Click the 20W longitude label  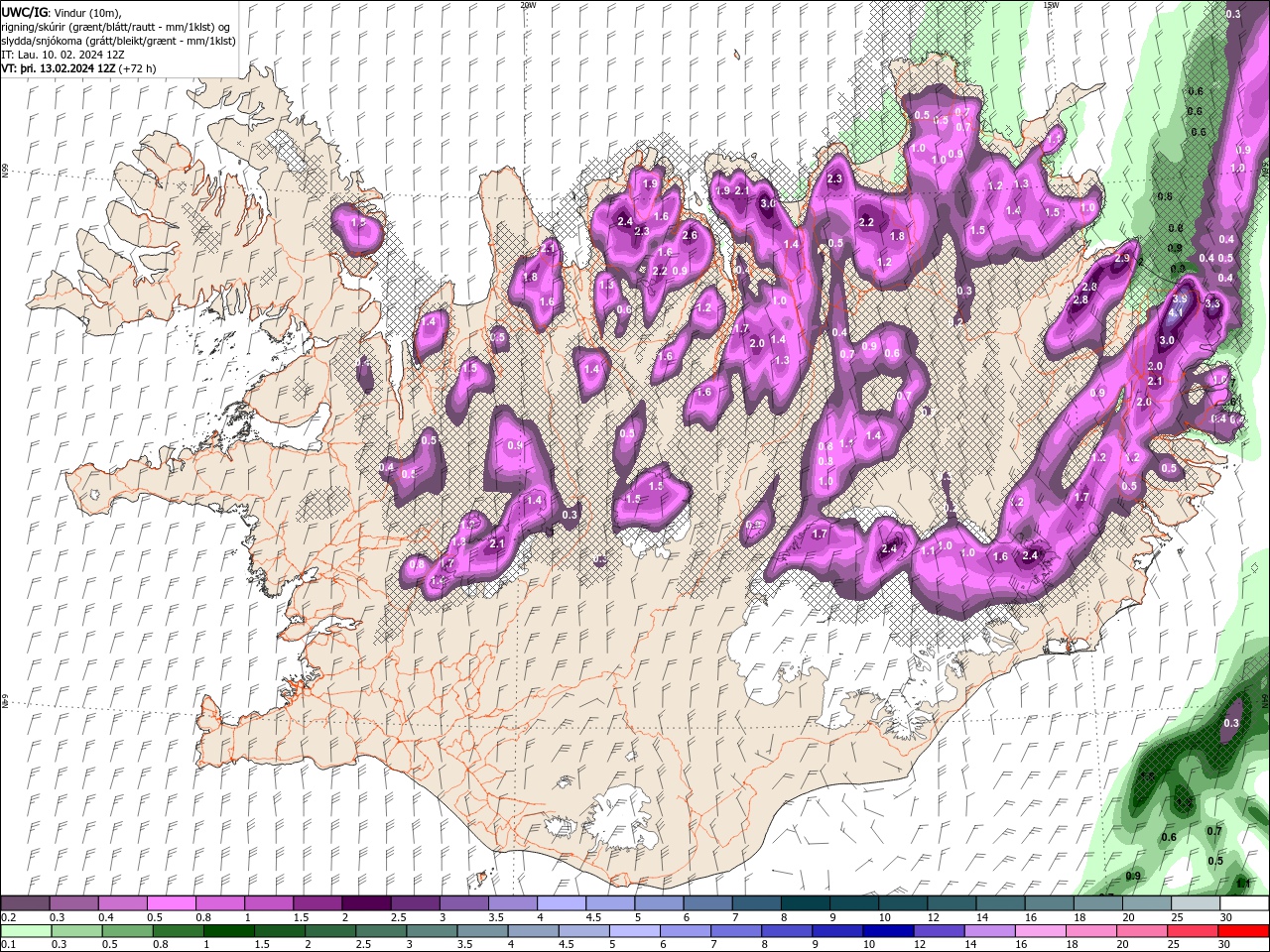click(528, 5)
